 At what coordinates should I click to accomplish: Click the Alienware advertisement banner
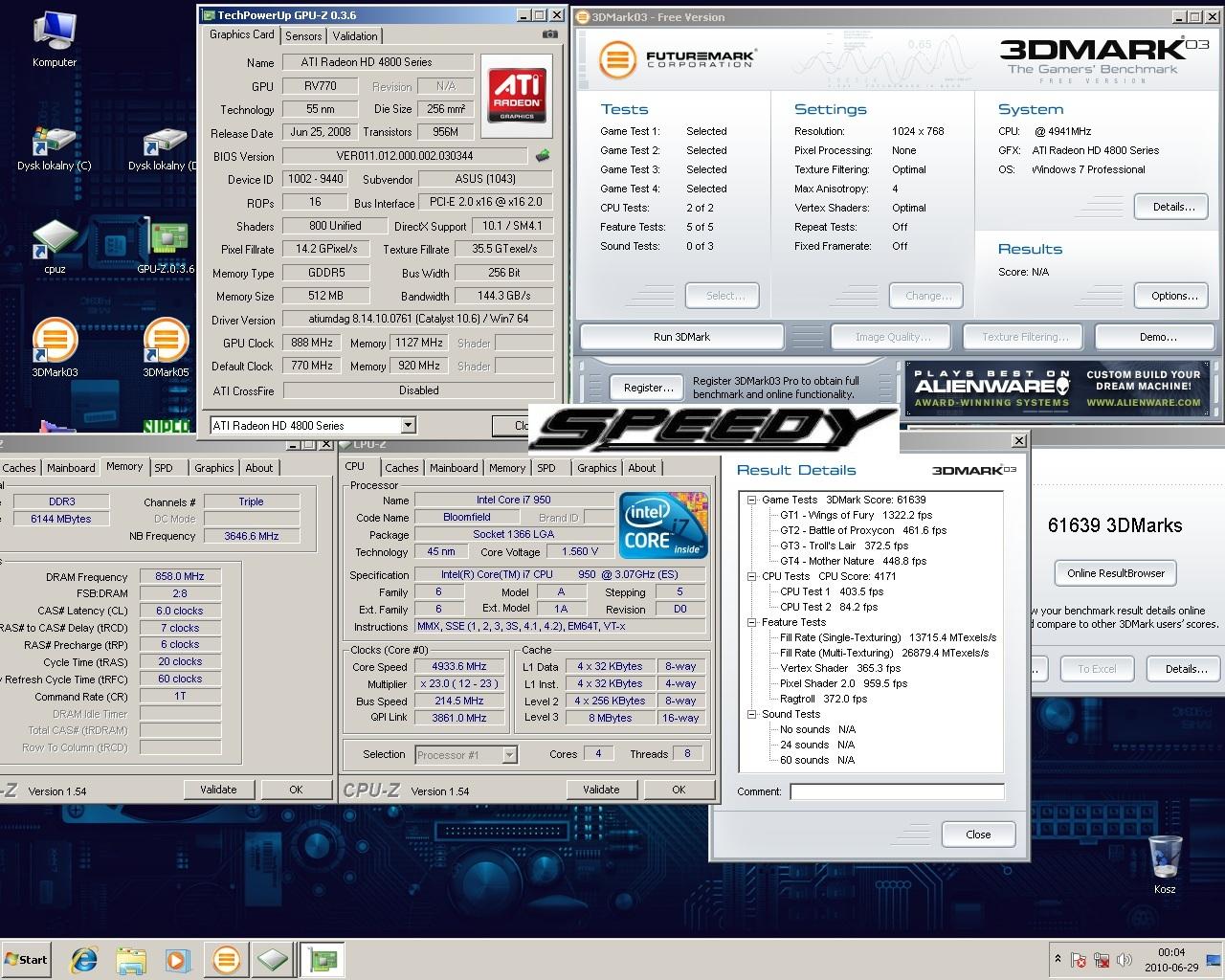pos(1058,388)
